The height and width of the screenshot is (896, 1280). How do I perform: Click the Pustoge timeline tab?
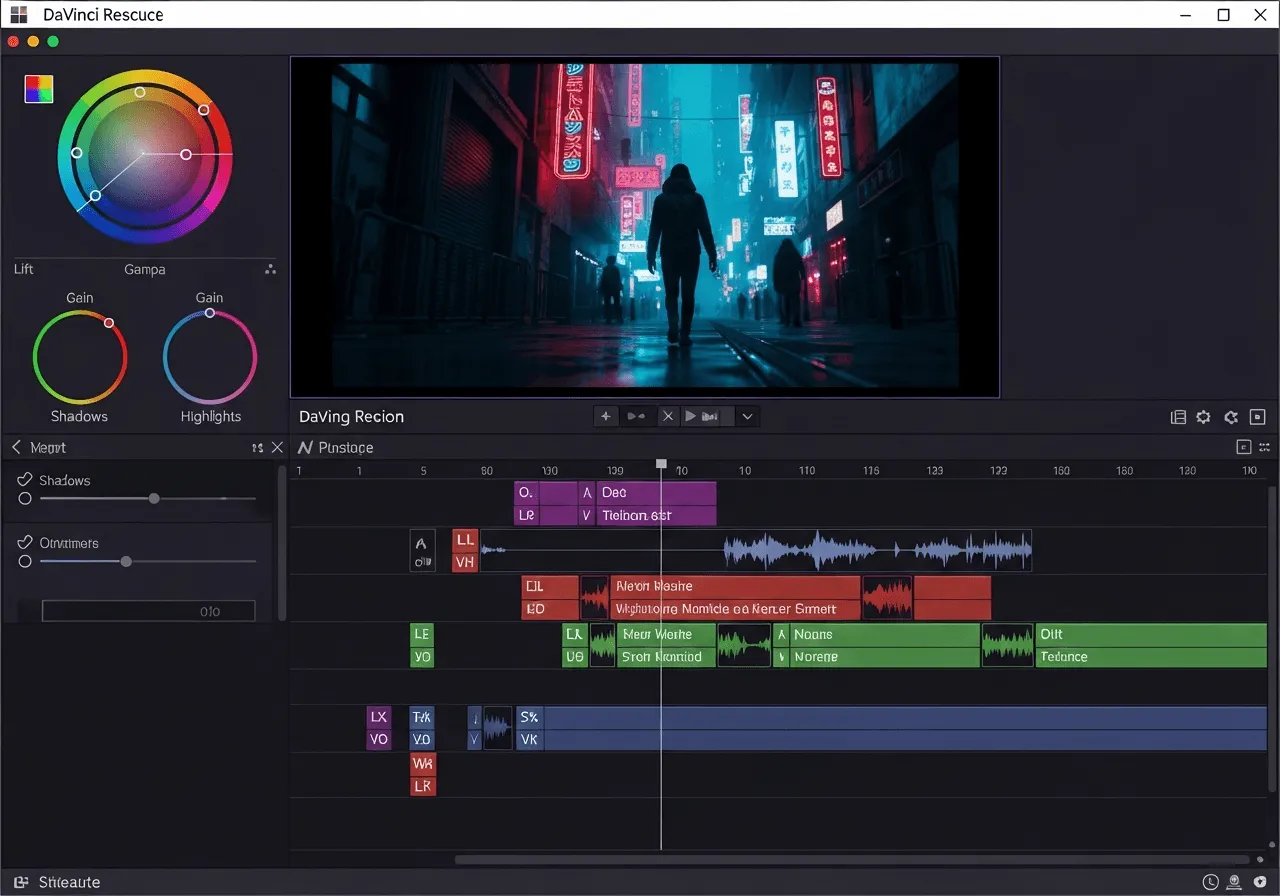tap(336, 447)
